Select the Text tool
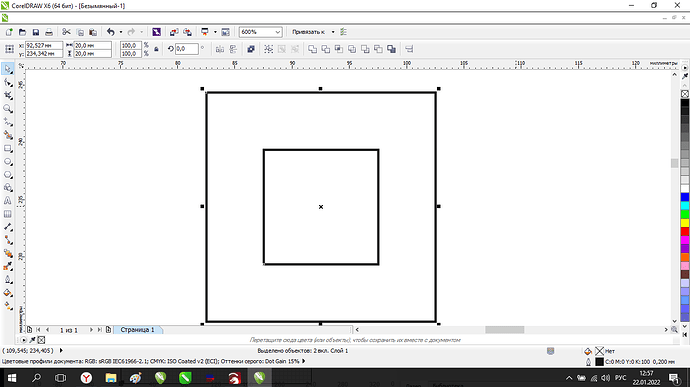 [x=7, y=201]
